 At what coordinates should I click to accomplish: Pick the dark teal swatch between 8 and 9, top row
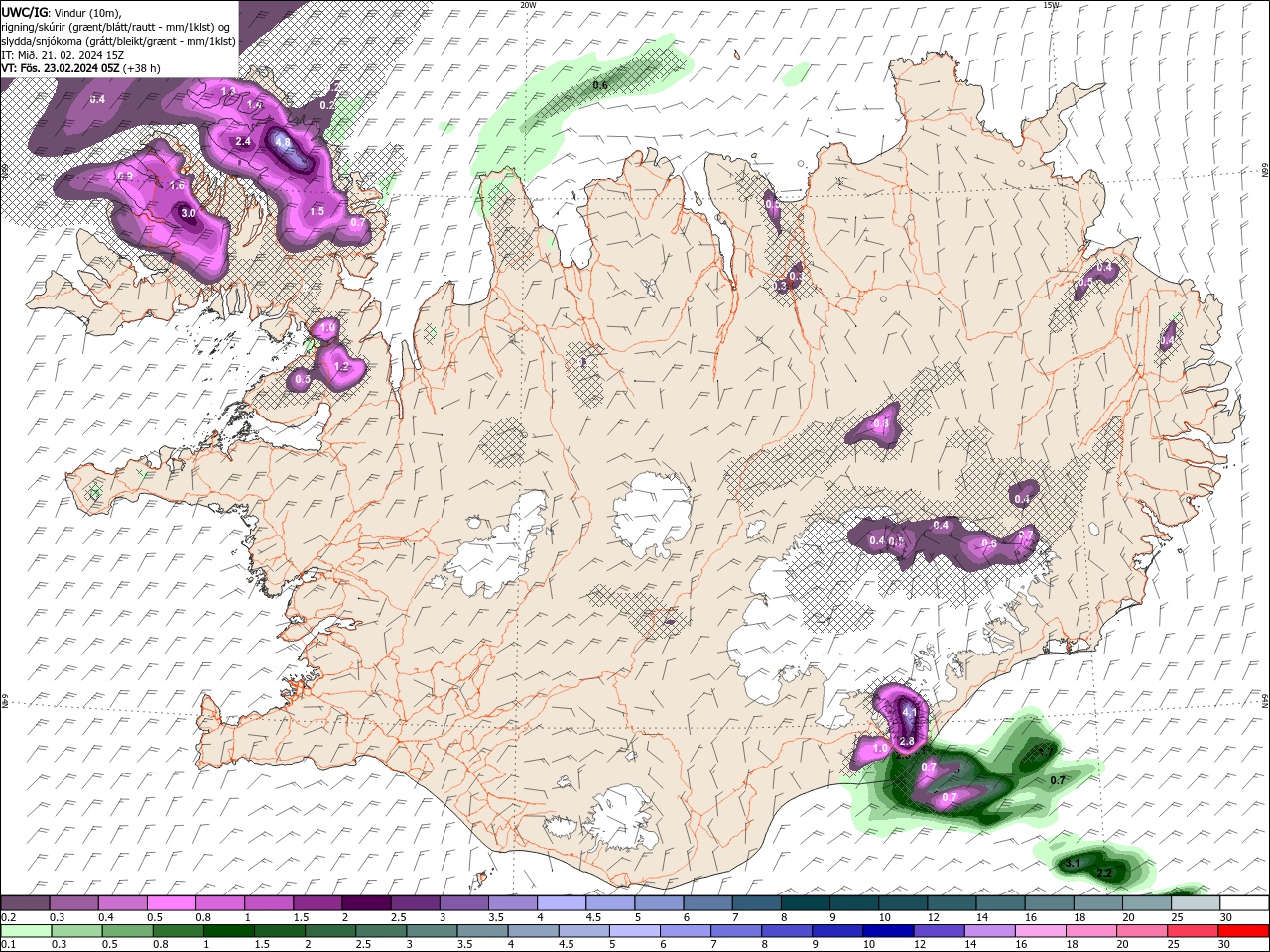point(805,903)
